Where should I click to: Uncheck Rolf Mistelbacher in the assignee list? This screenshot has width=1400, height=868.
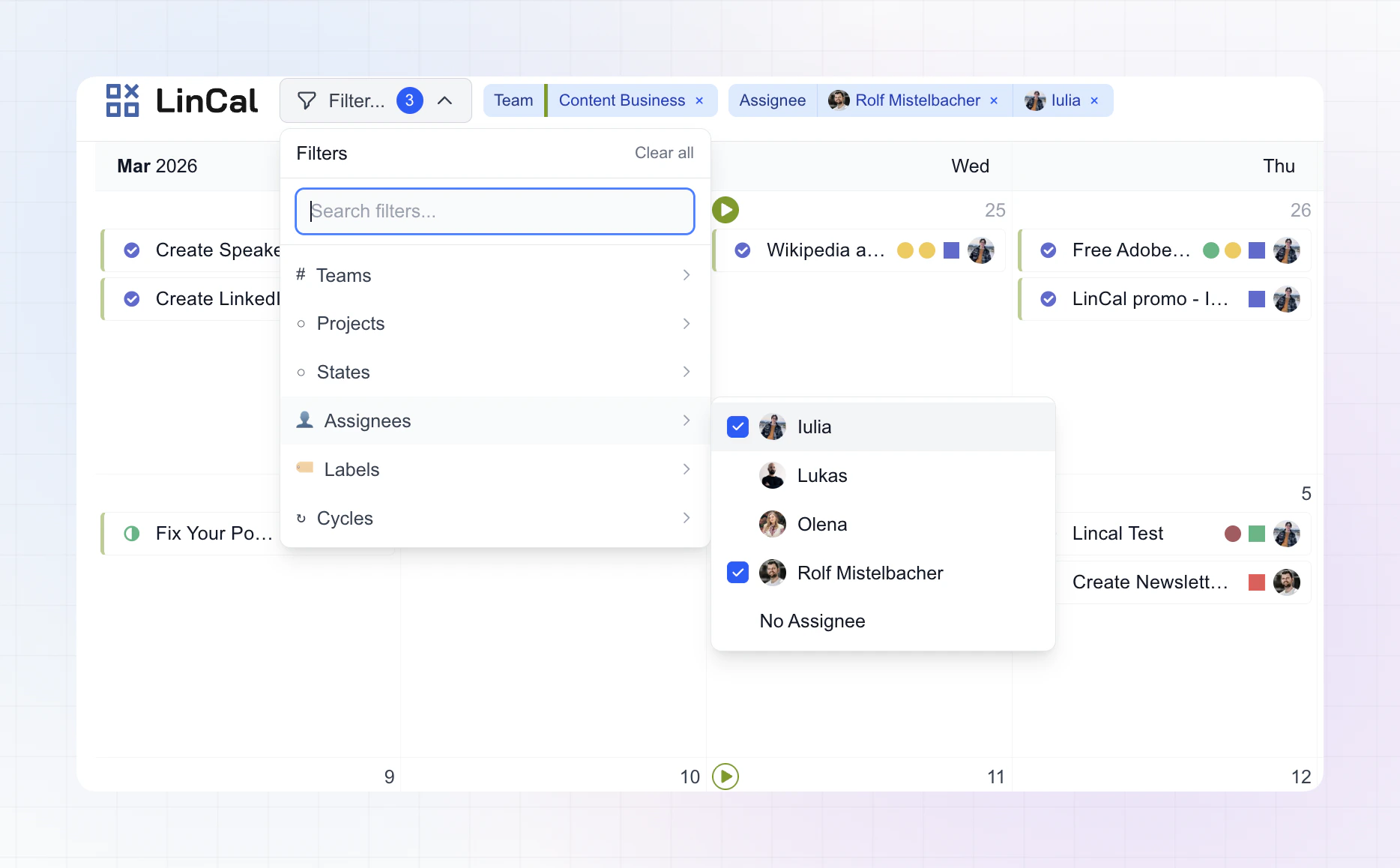[x=737, y=572]
